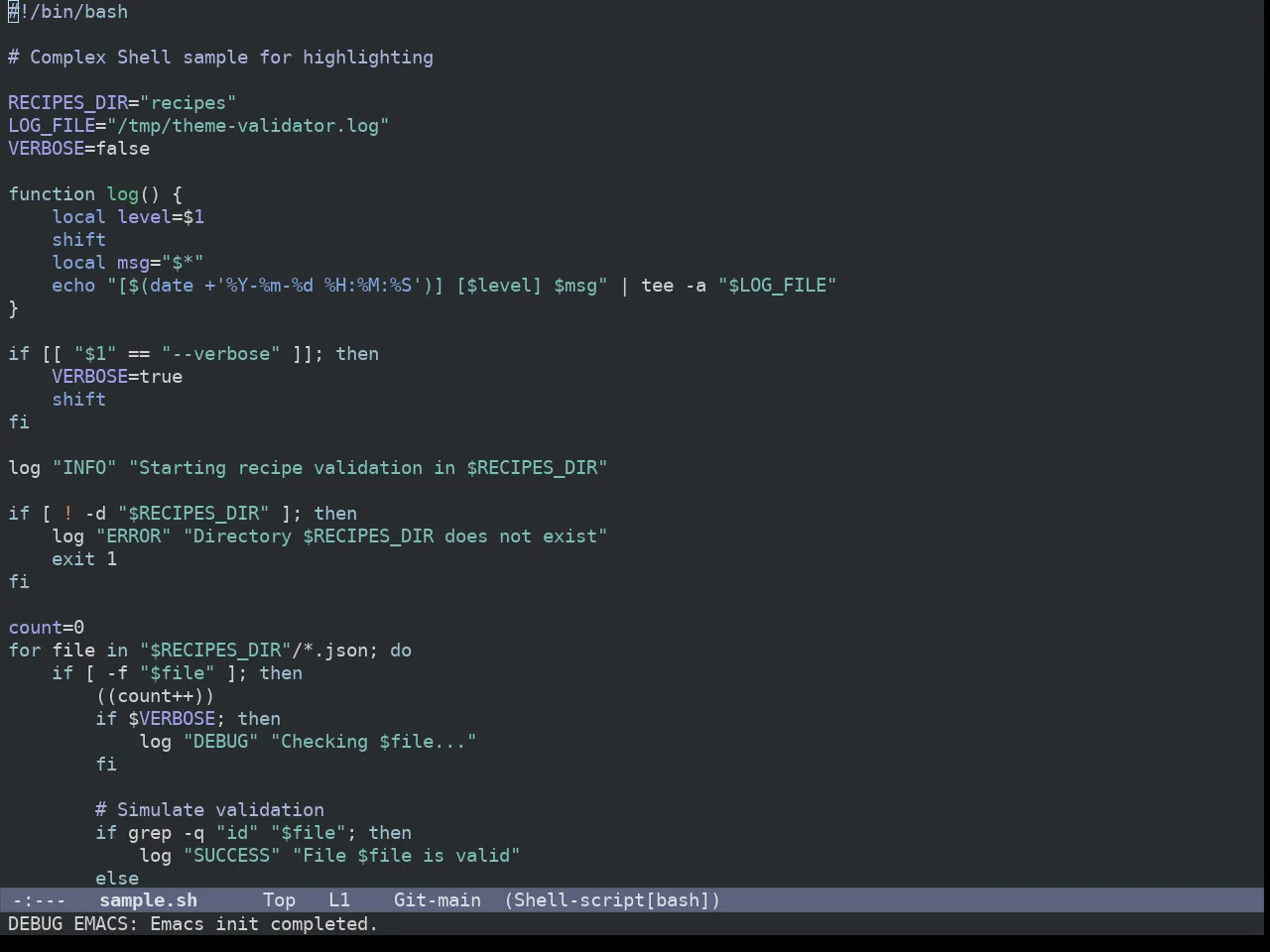This screenshot has height=952, width=1270.
Task: Click the "DEBUG" string
Action: (x=220, y=742)
